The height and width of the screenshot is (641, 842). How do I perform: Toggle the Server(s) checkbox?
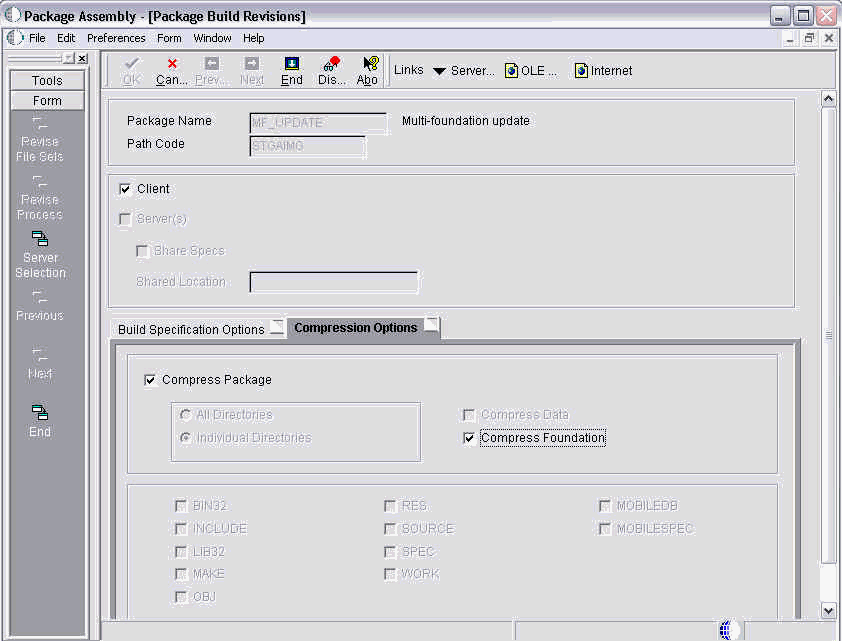pos(125,219)
